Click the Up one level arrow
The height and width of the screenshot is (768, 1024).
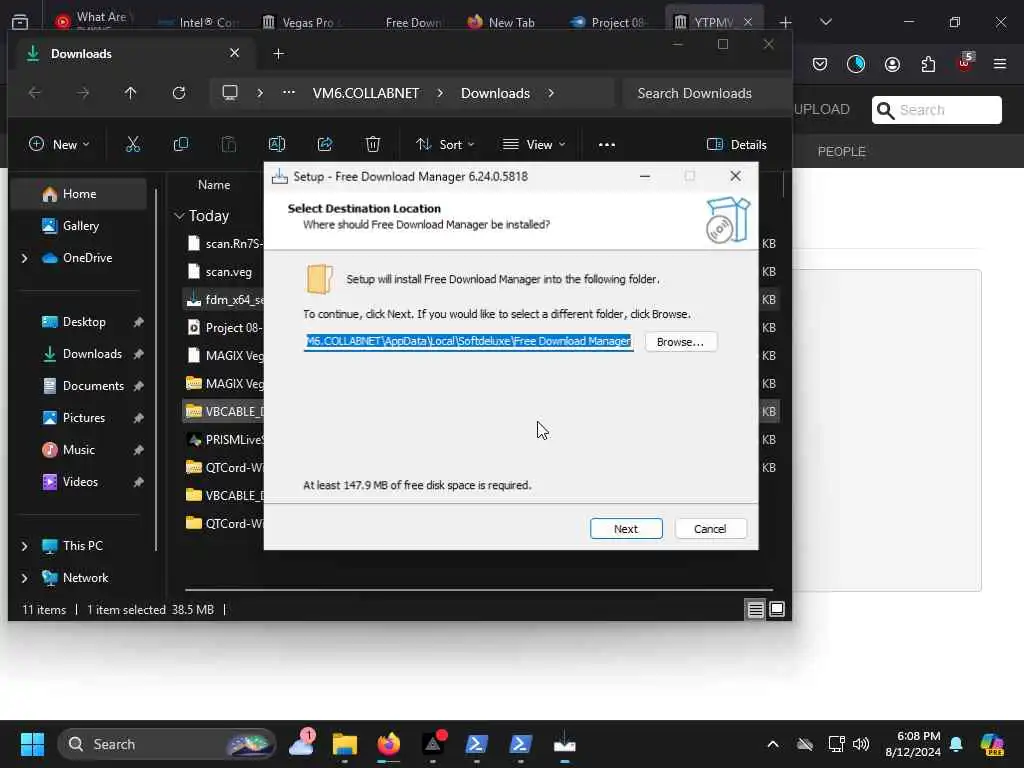131,93
